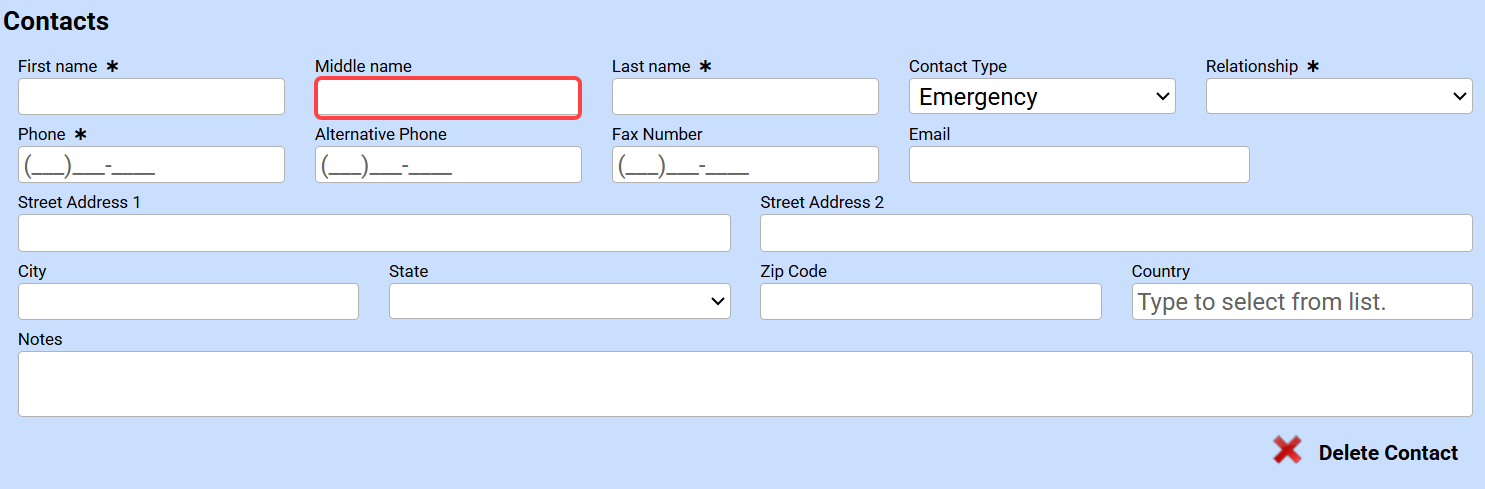
Task: Select the Last name text box
Action: coord(745,97)
